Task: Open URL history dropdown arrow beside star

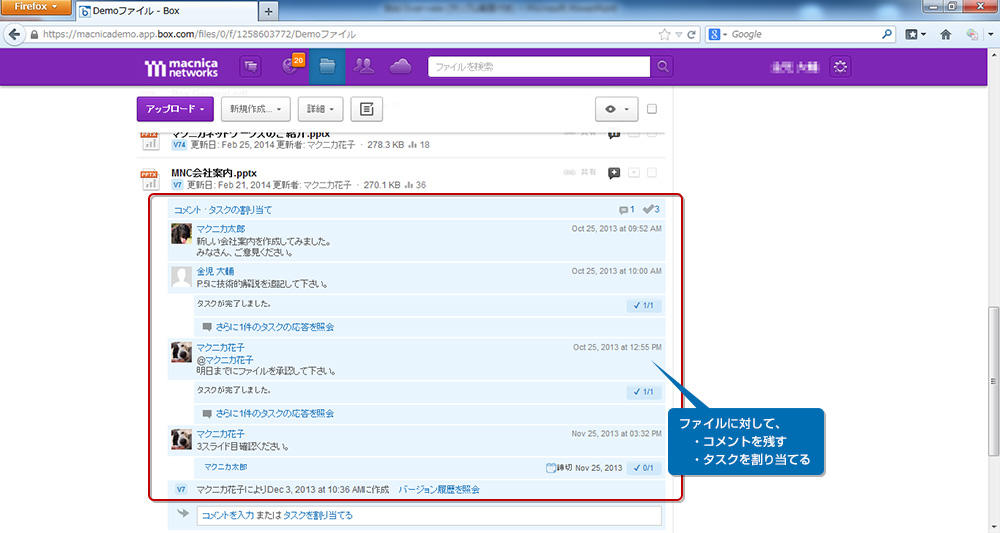Action: (x=679, y=35)
